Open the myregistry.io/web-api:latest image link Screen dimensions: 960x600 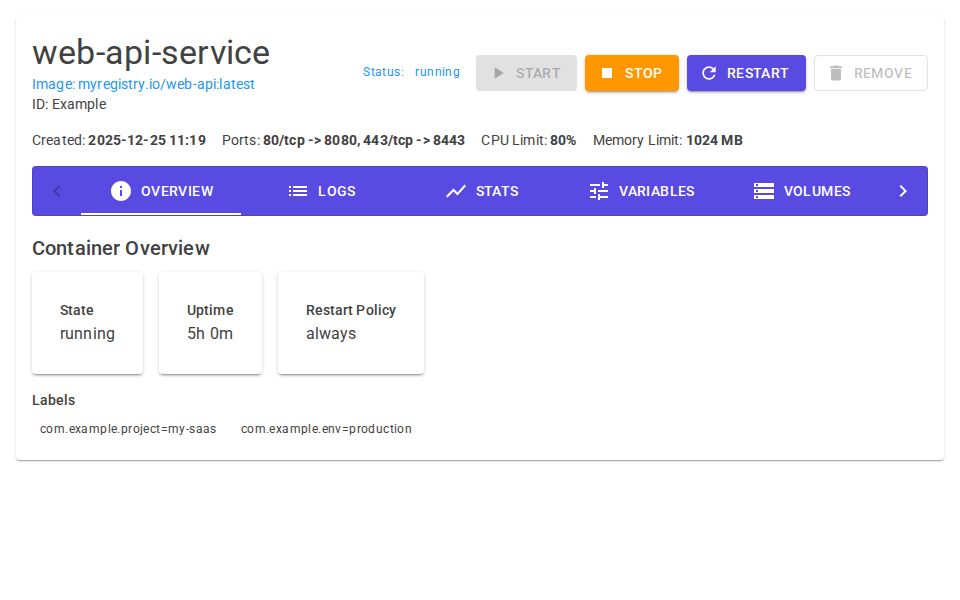click(x=145, y=84)
